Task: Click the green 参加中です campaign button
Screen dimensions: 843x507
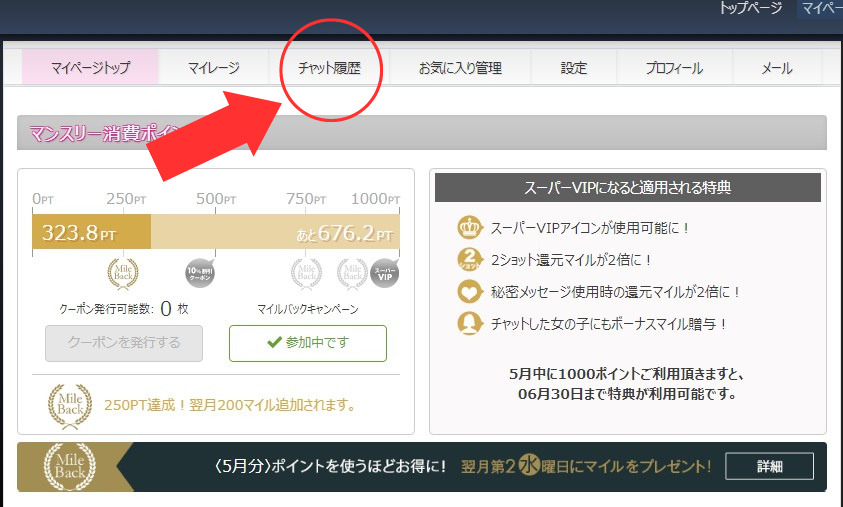Action: (307, 343)
